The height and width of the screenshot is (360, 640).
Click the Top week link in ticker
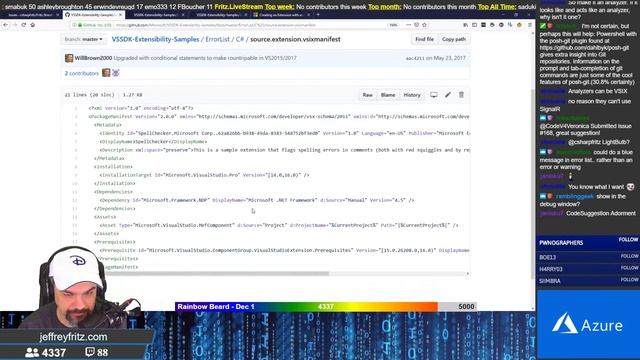280,7
